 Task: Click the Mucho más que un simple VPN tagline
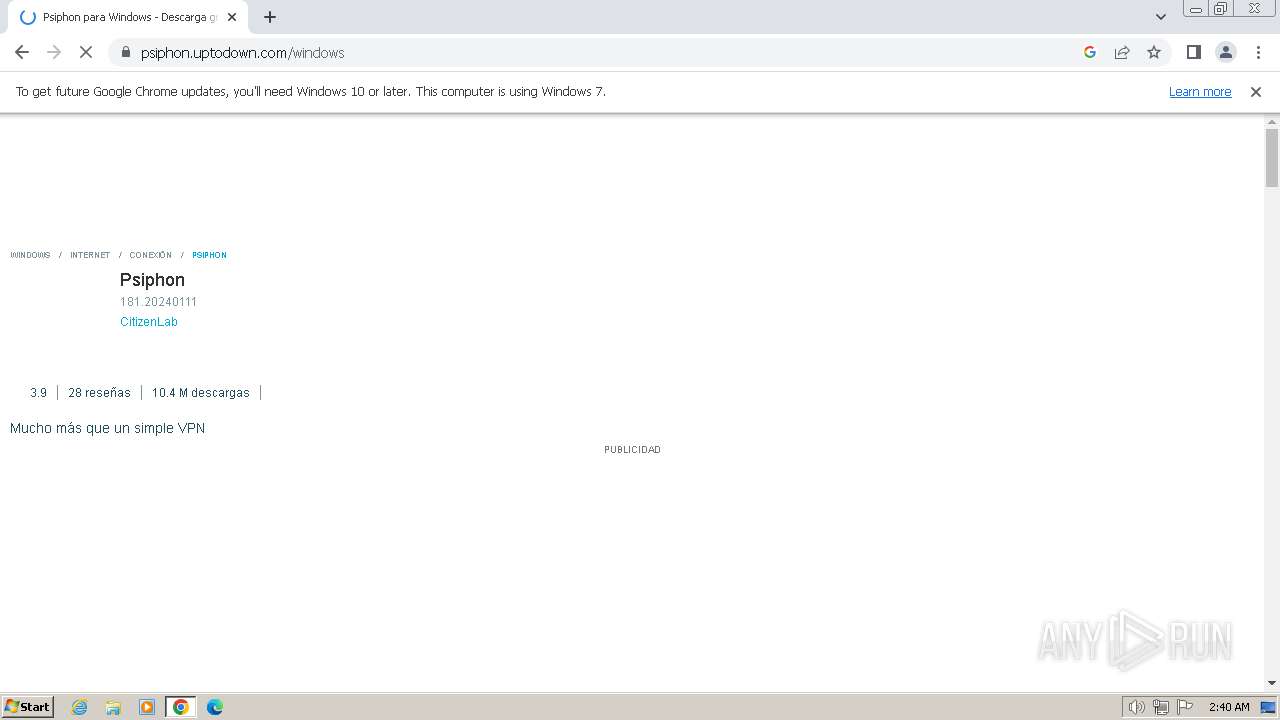coord(107,428)
